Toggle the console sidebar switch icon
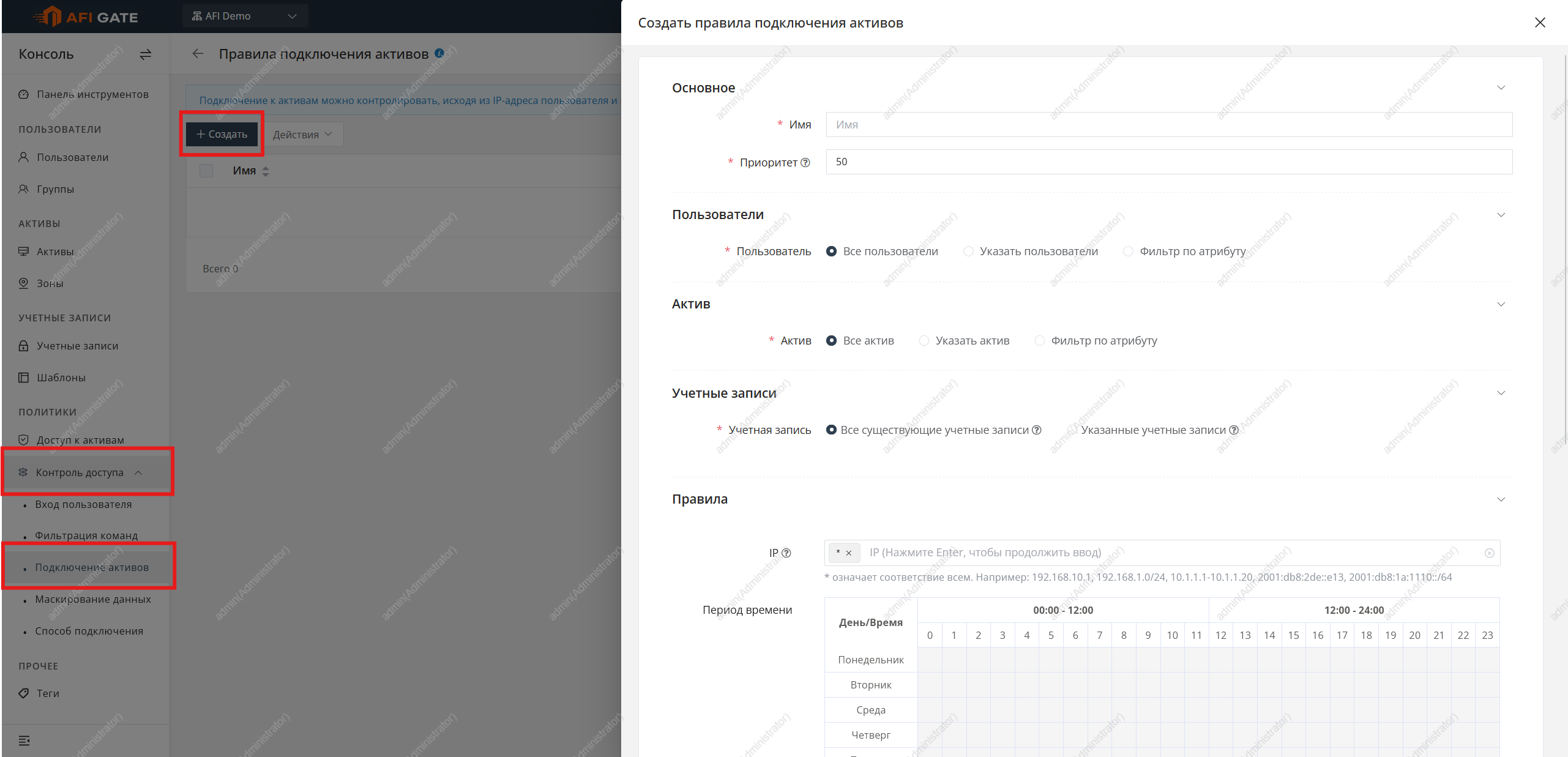The height and width of the screenshot is (757, 1568). click(146, 54)
